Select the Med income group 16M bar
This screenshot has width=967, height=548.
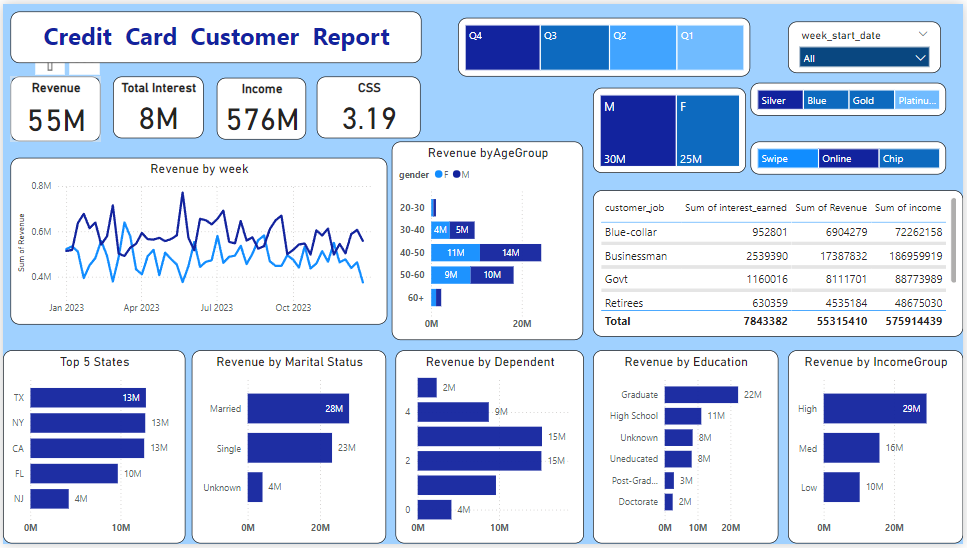click(852, 448)
